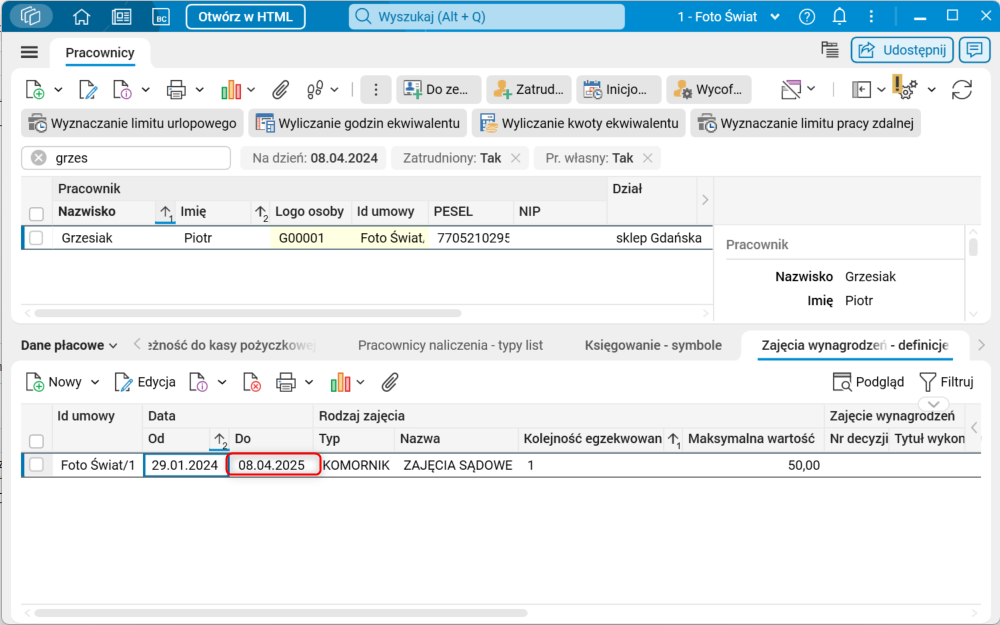This screenshot has width=1000, height=625.
Task: Remove the 'Pr. własny: Tak' filter
Action: 648,158
